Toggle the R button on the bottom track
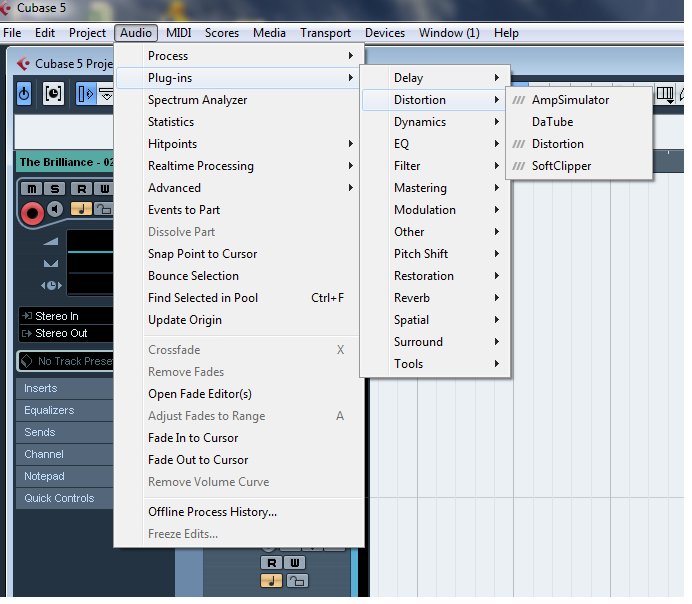This screenshot has height=604, width=692. (x=271, y=563)
